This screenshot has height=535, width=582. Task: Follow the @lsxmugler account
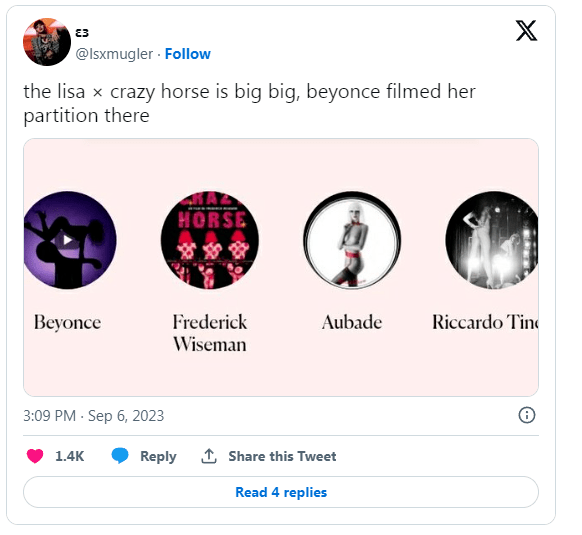pos(187,54)
